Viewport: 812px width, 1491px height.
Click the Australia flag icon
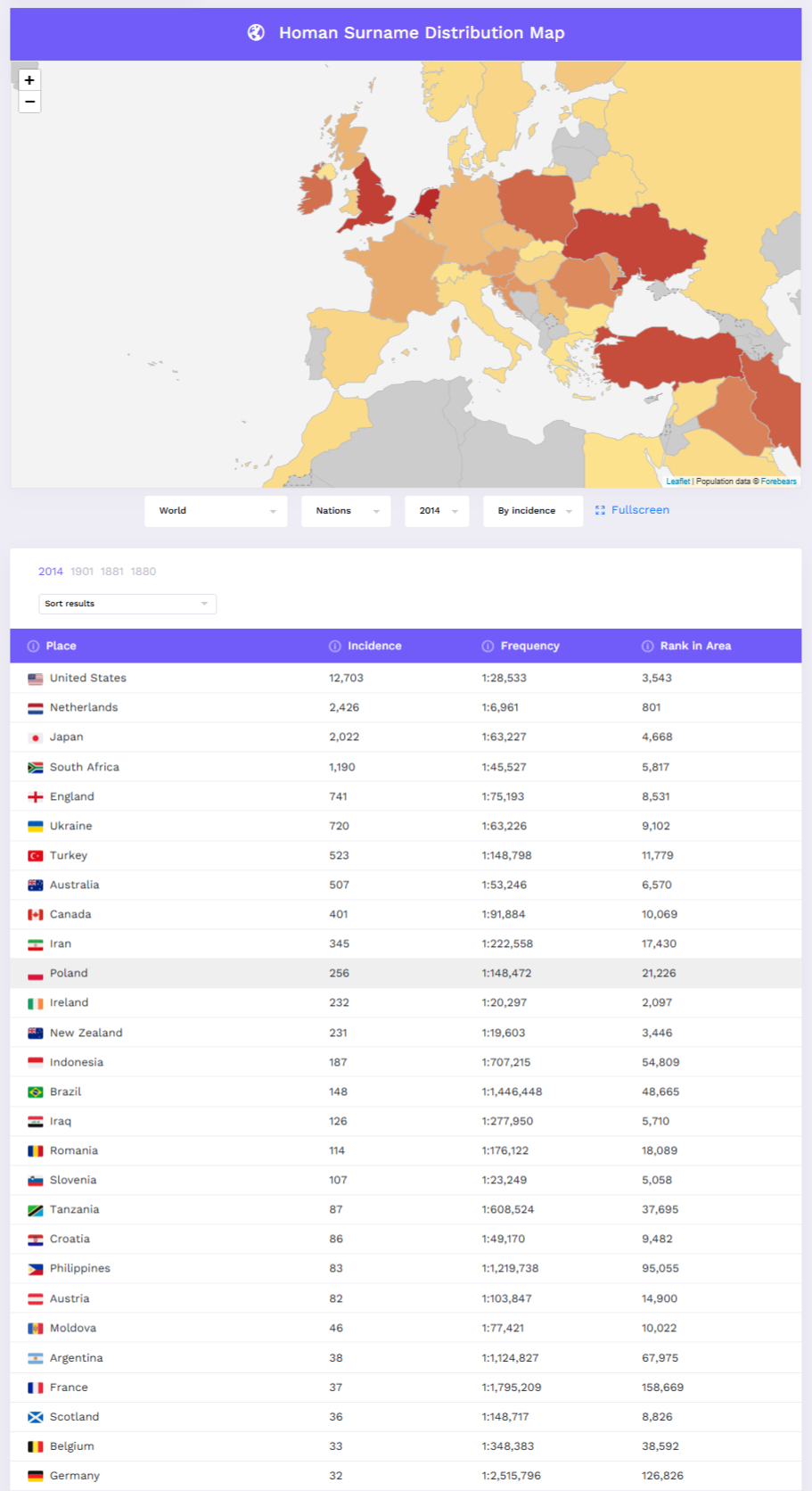tap(36, 885)
